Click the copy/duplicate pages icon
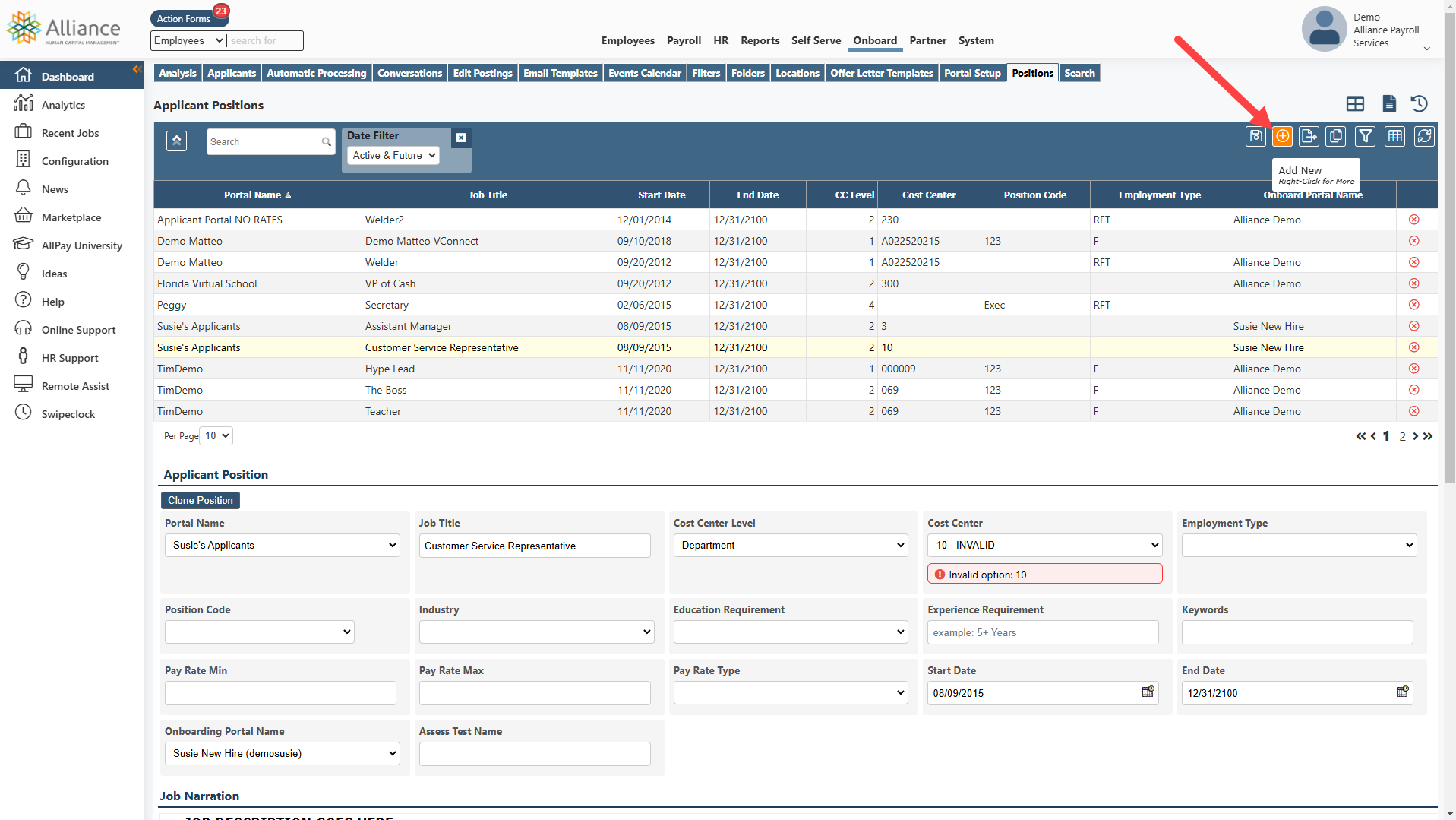This screenshot has height=820, width=1456. [1335, 136]
